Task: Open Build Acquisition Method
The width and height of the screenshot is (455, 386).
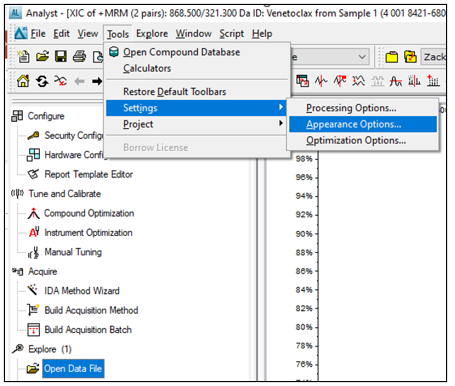Action: click(x=91, y=310)
